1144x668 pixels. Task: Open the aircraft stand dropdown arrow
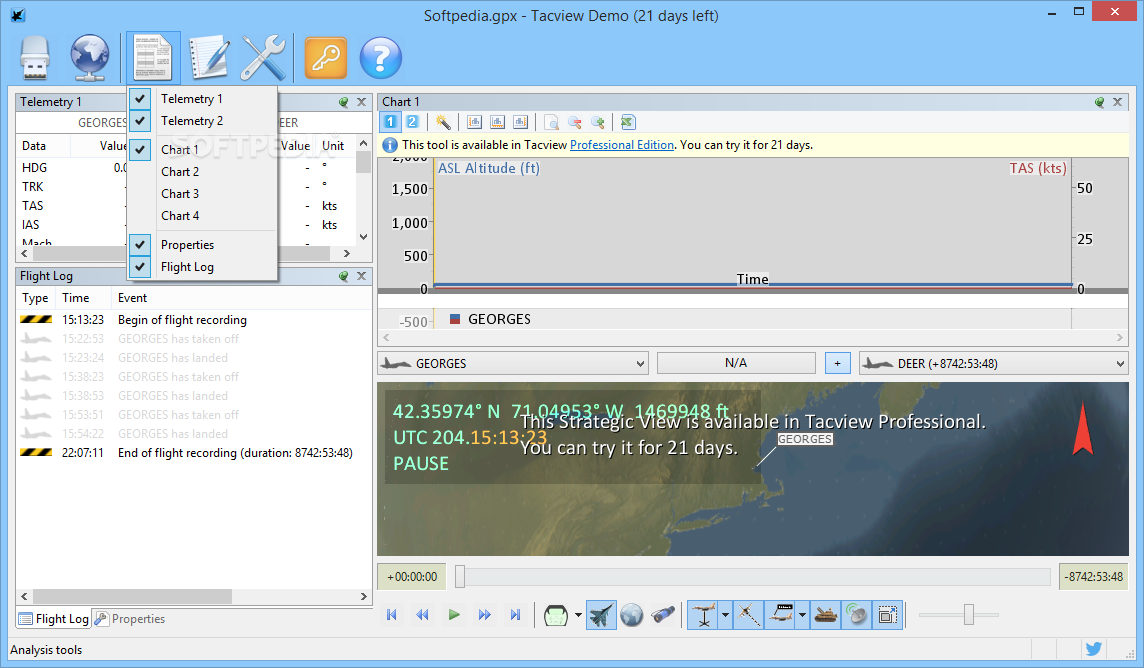[x=725, y=615]
